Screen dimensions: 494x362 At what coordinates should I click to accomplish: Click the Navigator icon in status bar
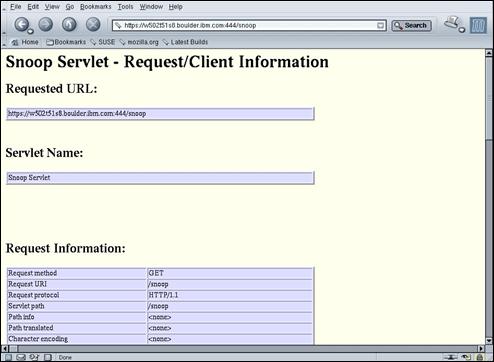pos(8,357)
